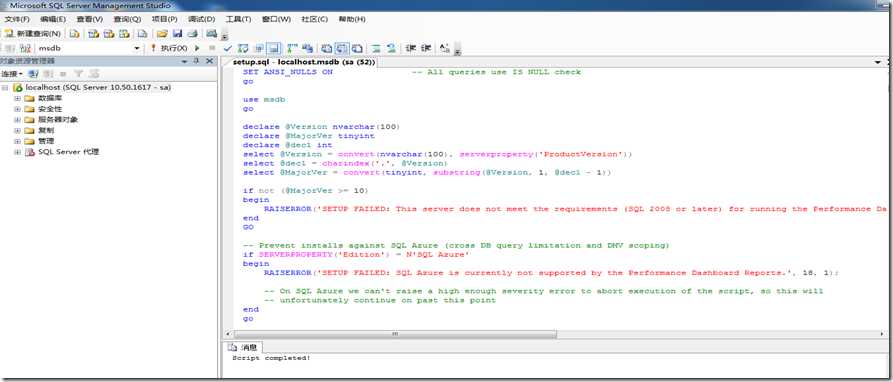The height and width of the screenshot is (382, 893).
Task: Click the Parse query checkmark icon
Action: pos(228,48)
